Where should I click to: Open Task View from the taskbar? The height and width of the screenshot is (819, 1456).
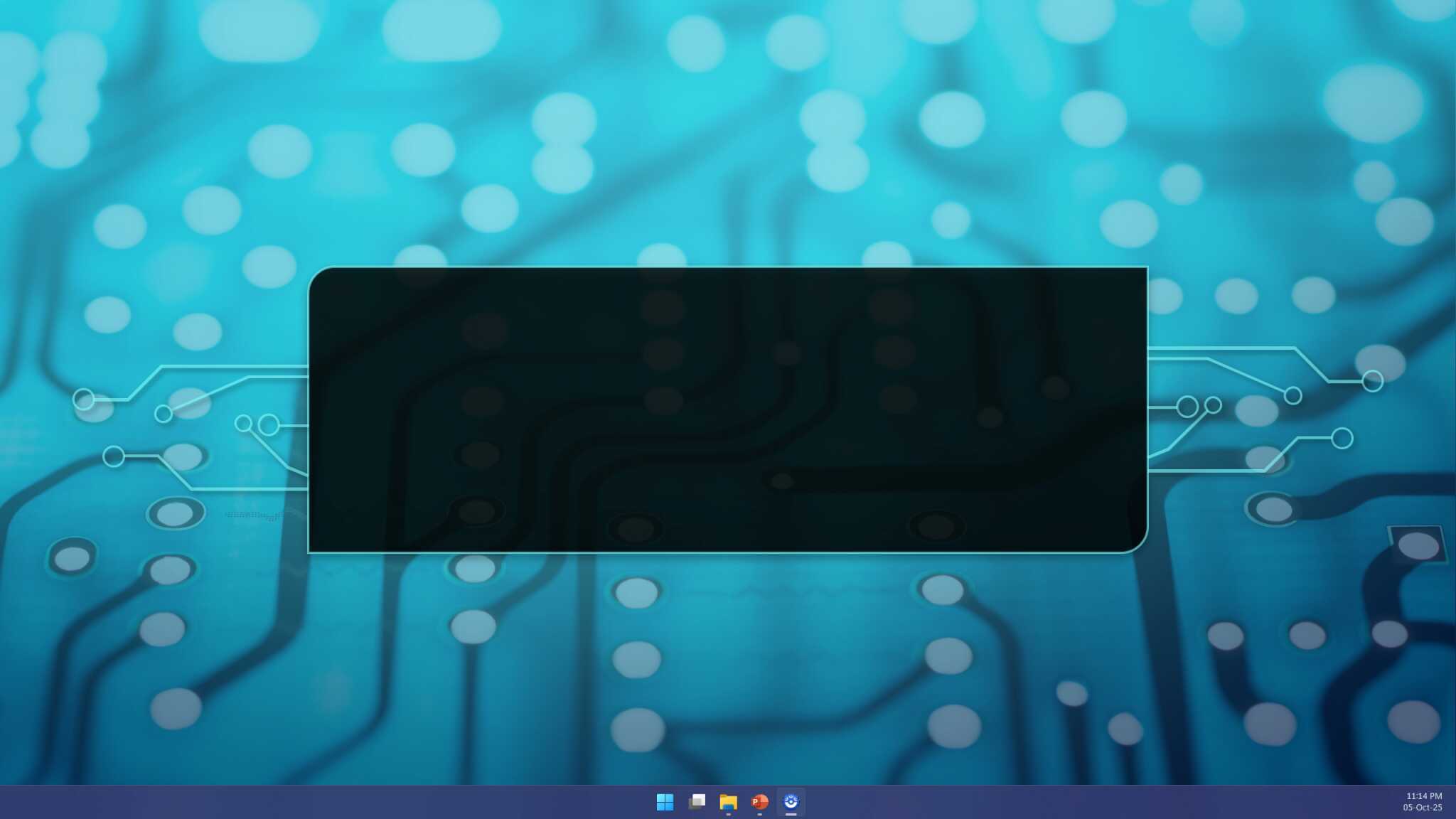click(x=697, y=802)
